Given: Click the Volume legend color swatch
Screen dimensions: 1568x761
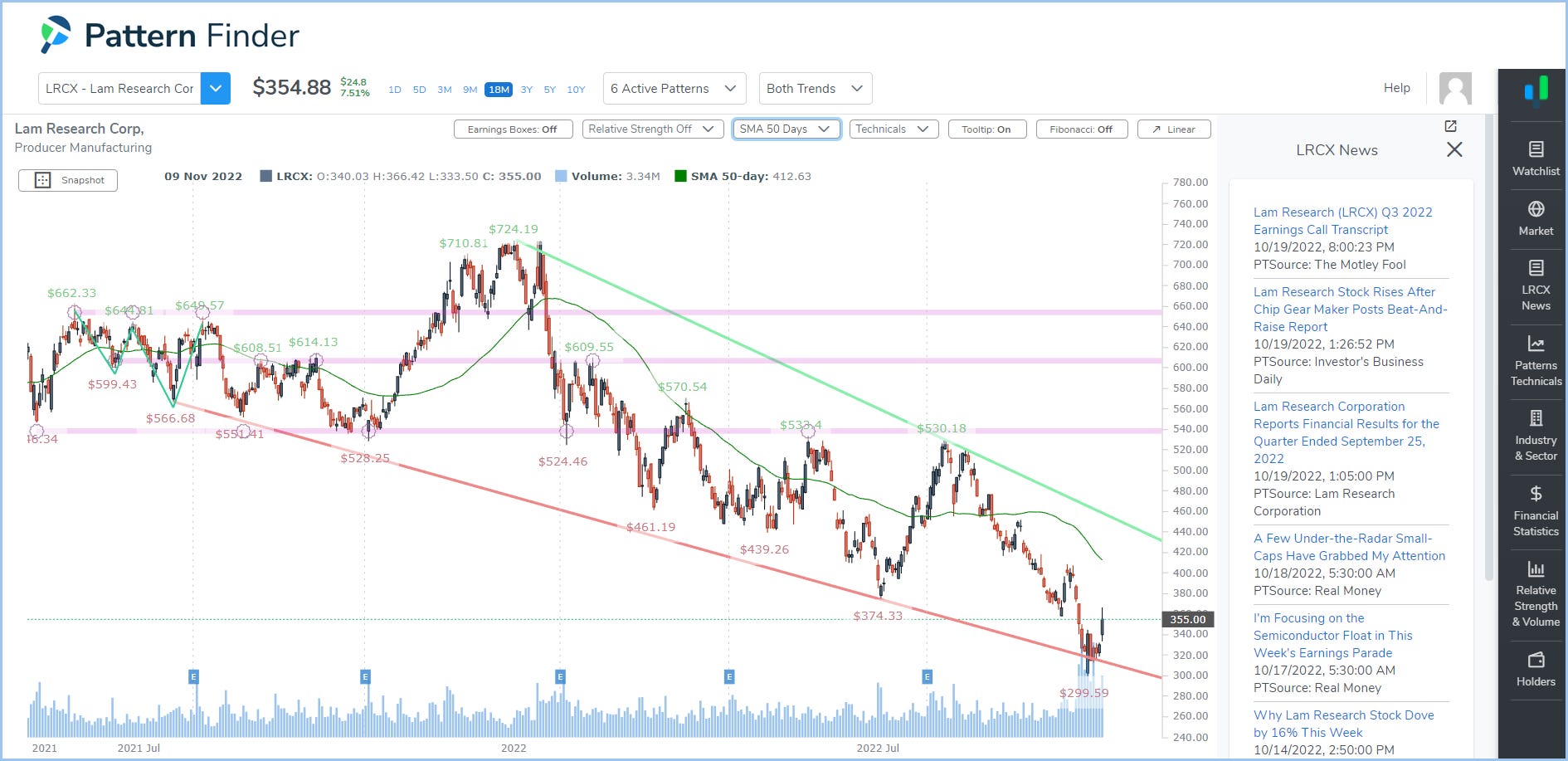Looking at the screenshot, I should [x=561, y=176].
